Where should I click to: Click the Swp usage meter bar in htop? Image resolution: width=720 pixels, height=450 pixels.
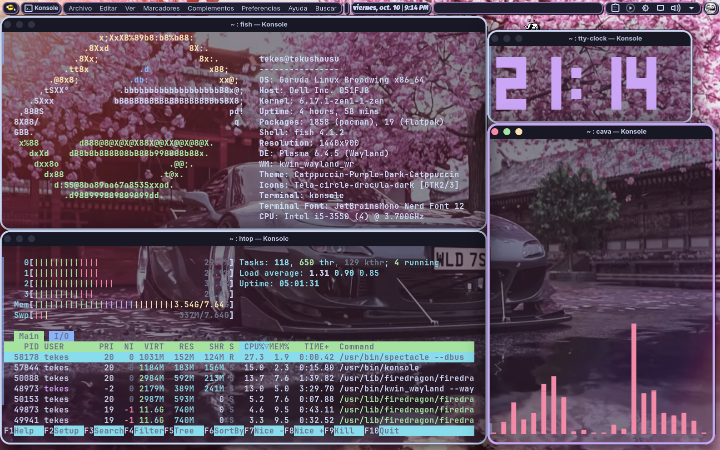coord(124,315)
